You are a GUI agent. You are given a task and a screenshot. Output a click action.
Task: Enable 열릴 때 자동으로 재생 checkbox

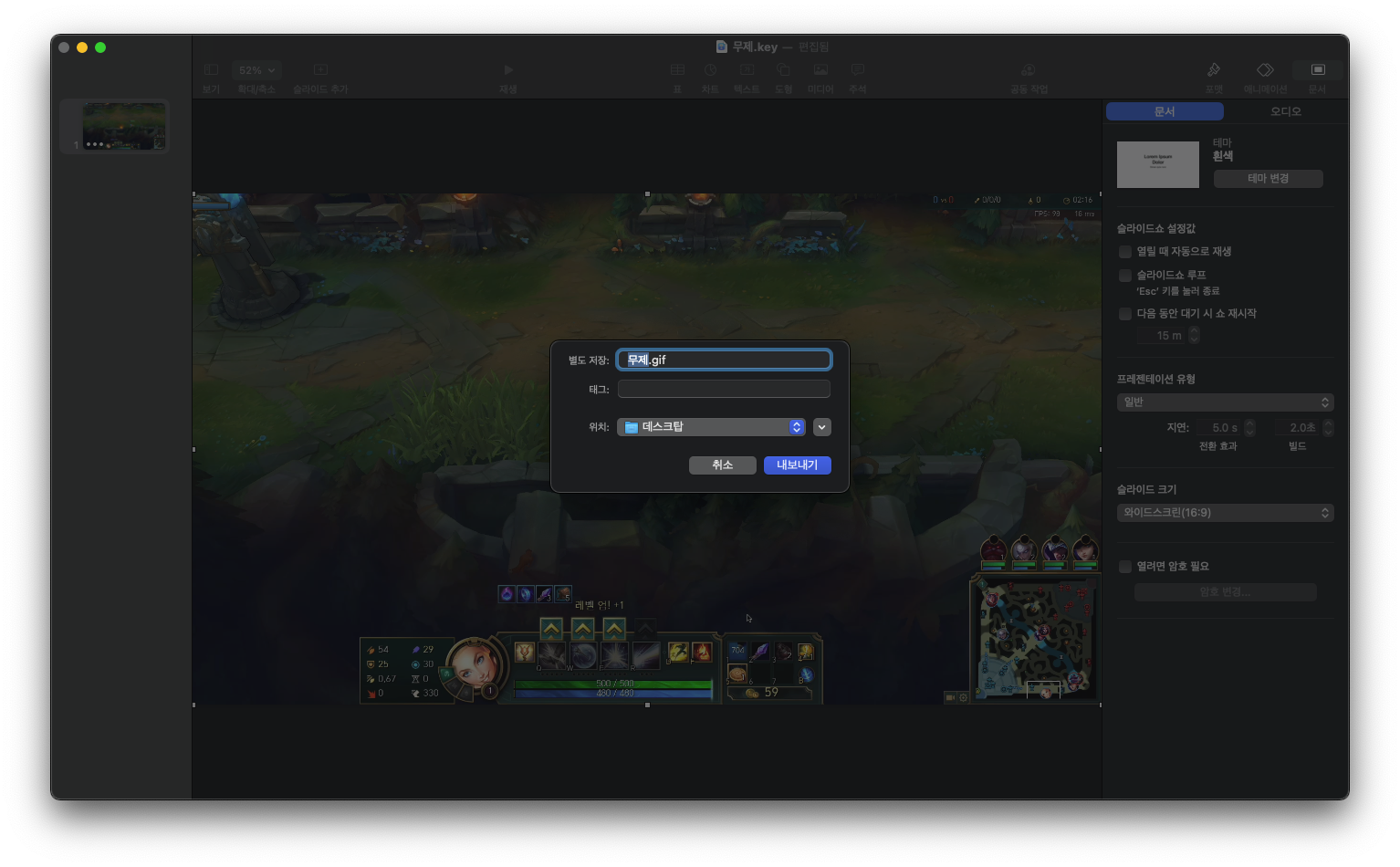(1125, 252)
